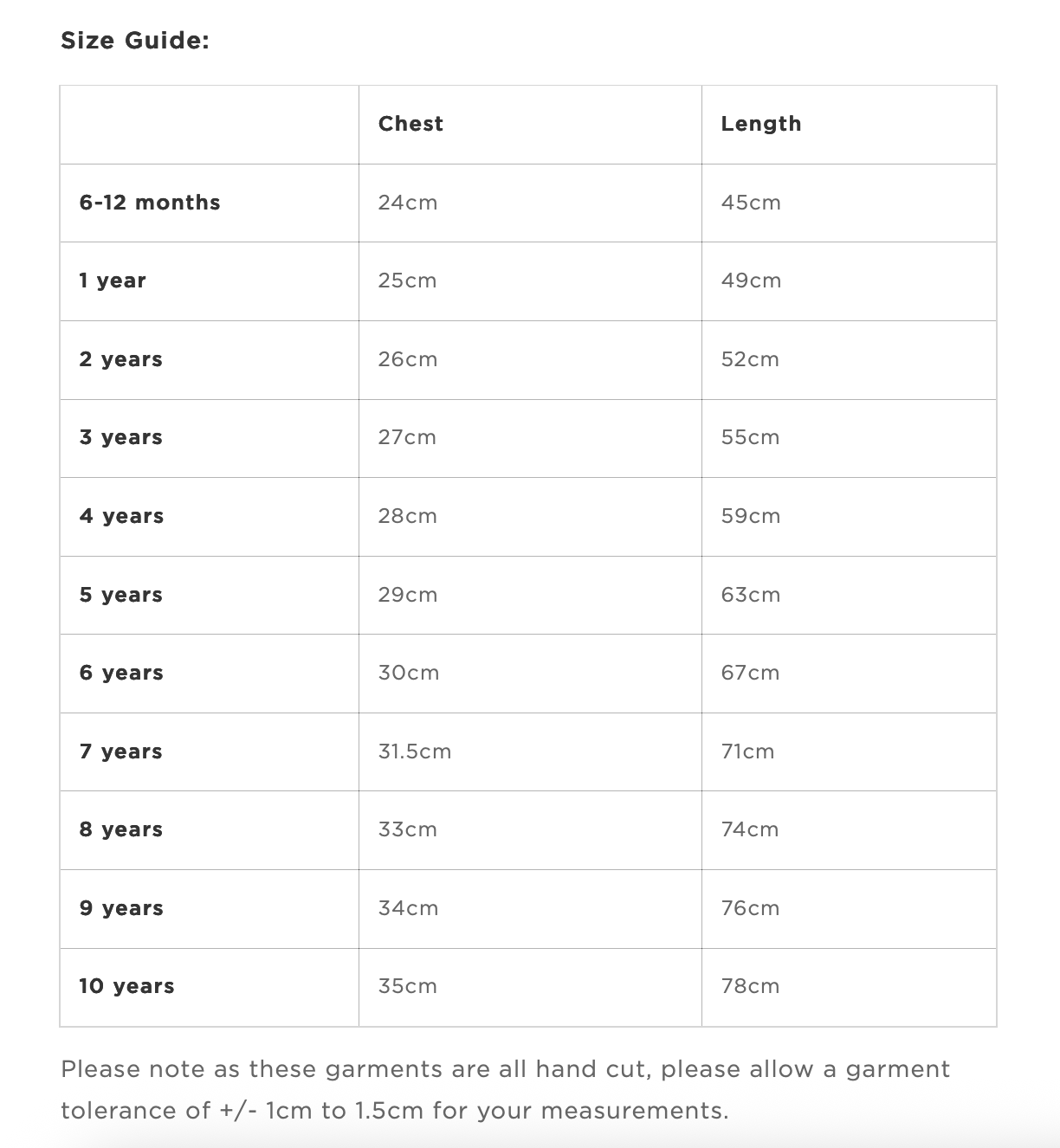The image size is (1060, 1148).
Task: Select the 2 years row label
Action: (121, 359)
